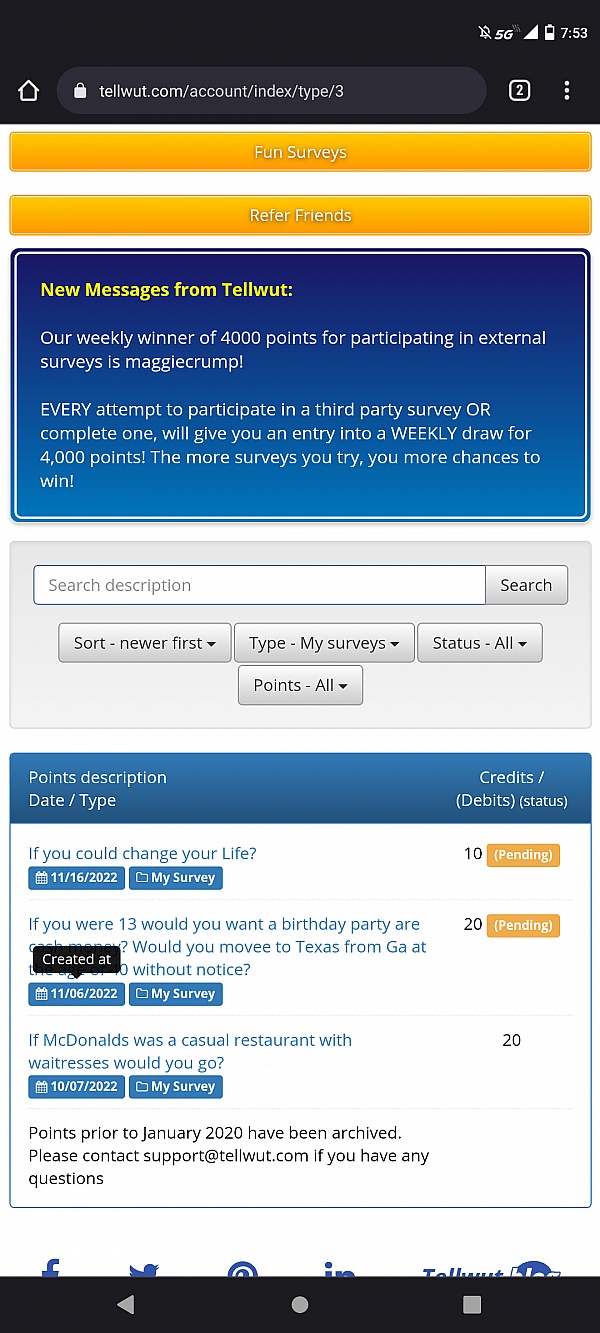
Task: Click the 10/07/2022 calendar date badge
Action: coord(76,1087)
